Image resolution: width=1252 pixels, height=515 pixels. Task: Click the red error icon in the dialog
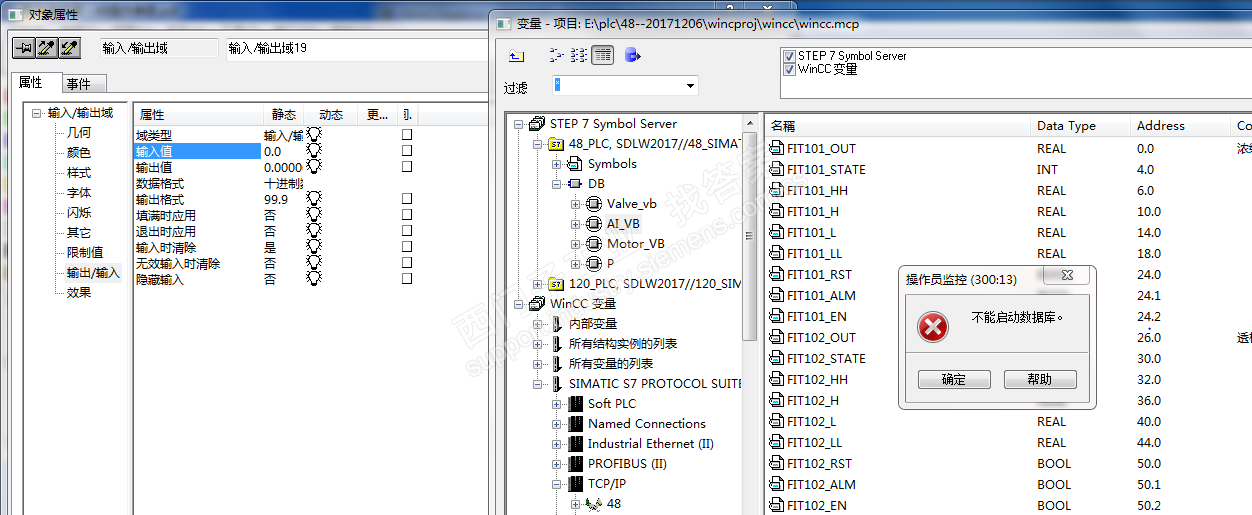point(932,326)
